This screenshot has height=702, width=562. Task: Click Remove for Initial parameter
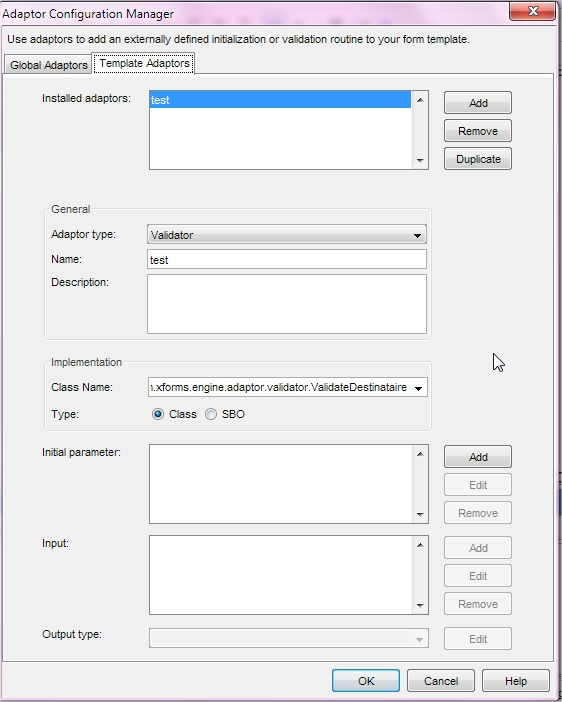click(478, 513)
